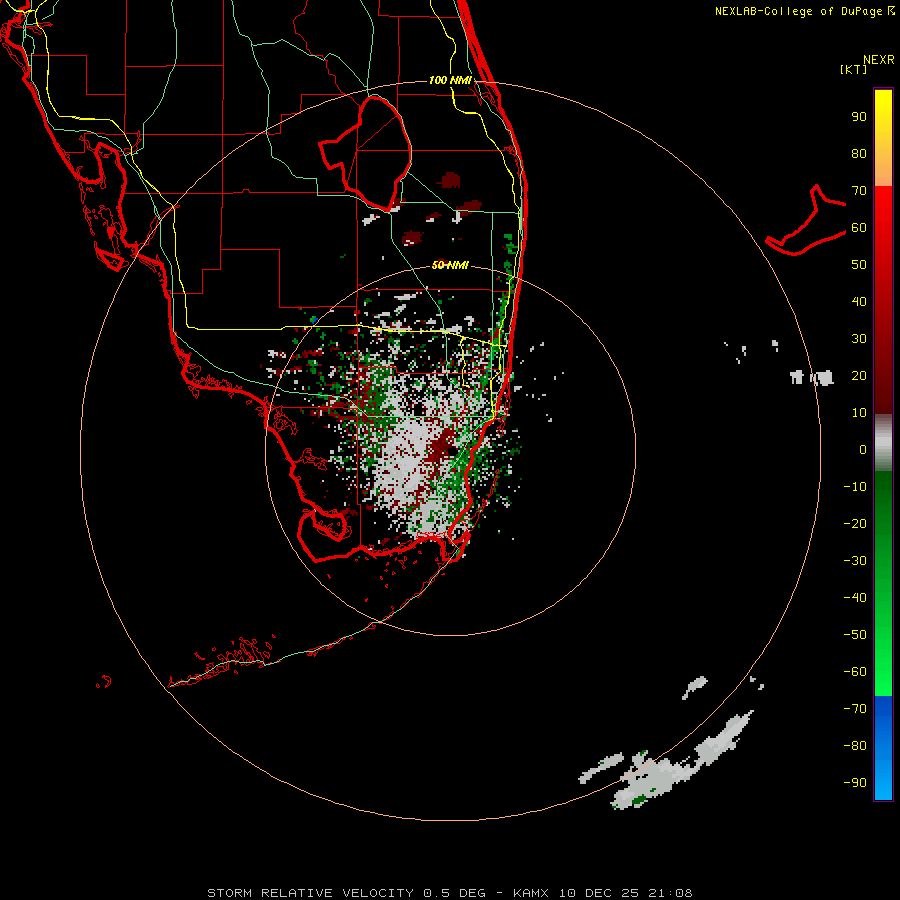Click the 90 value on velocity scale
The image size is (900, 900).
point(859,117)
